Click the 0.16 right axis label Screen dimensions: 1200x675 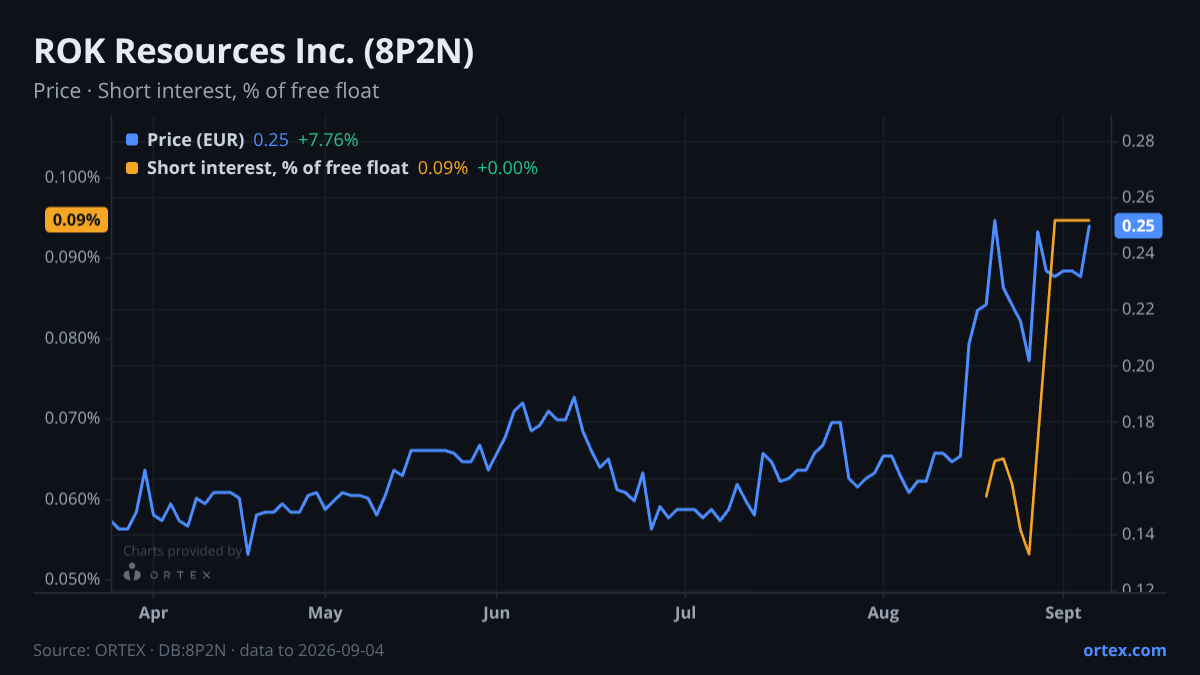click(x=1138, y=478)
